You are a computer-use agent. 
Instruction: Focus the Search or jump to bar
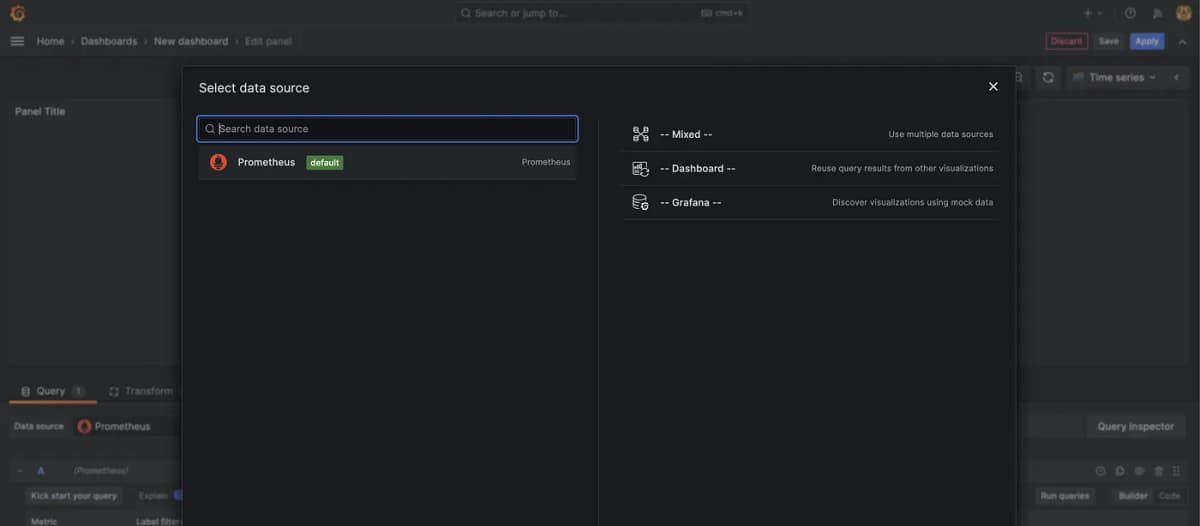click(x=600, y=13)
